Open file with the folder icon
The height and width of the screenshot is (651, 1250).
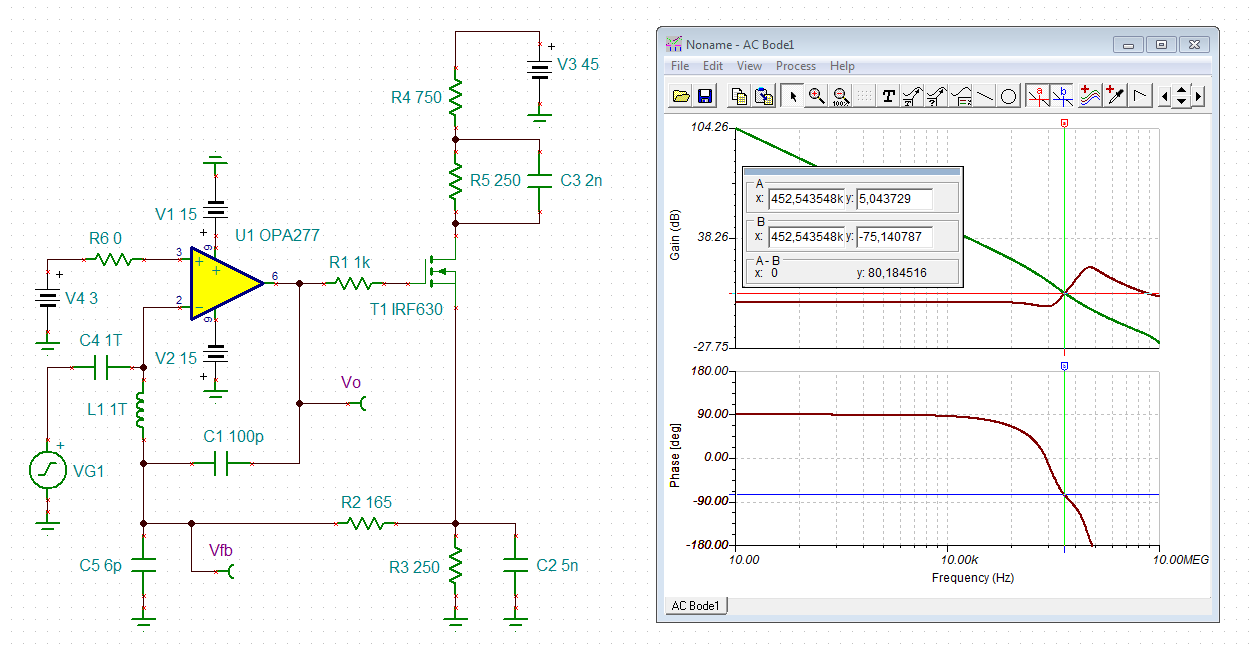(x=681, y=96)
